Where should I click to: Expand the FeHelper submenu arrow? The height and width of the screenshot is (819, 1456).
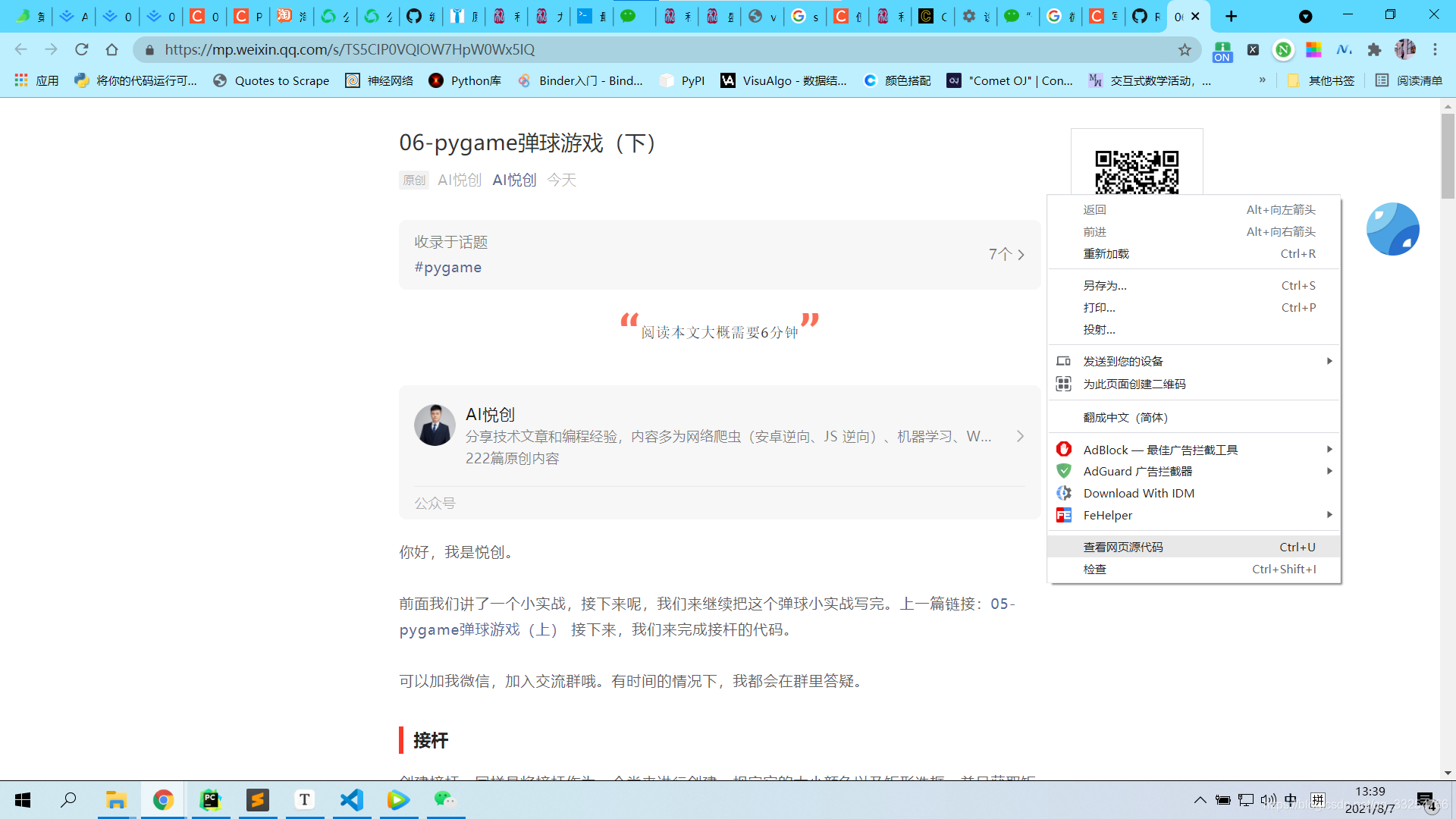pyautogui.click(x=1329, y=515)
